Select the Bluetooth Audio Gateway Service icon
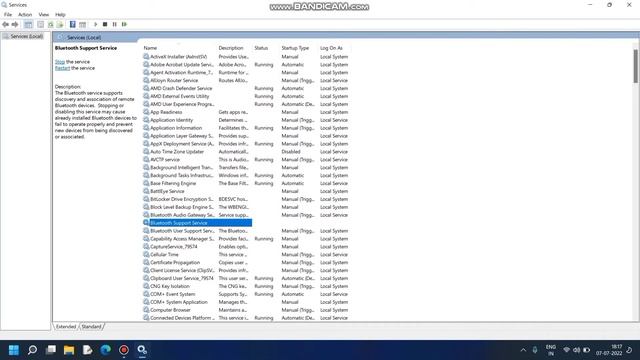This screenshot has height=360, width=640. pyautogui.click(x=146, y=215)
